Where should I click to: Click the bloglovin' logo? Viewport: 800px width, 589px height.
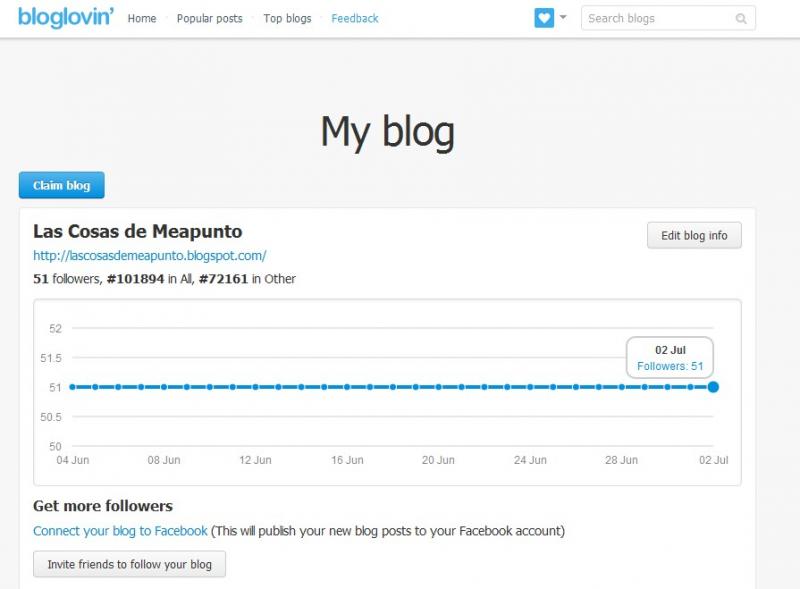click(x=66, y=17)
